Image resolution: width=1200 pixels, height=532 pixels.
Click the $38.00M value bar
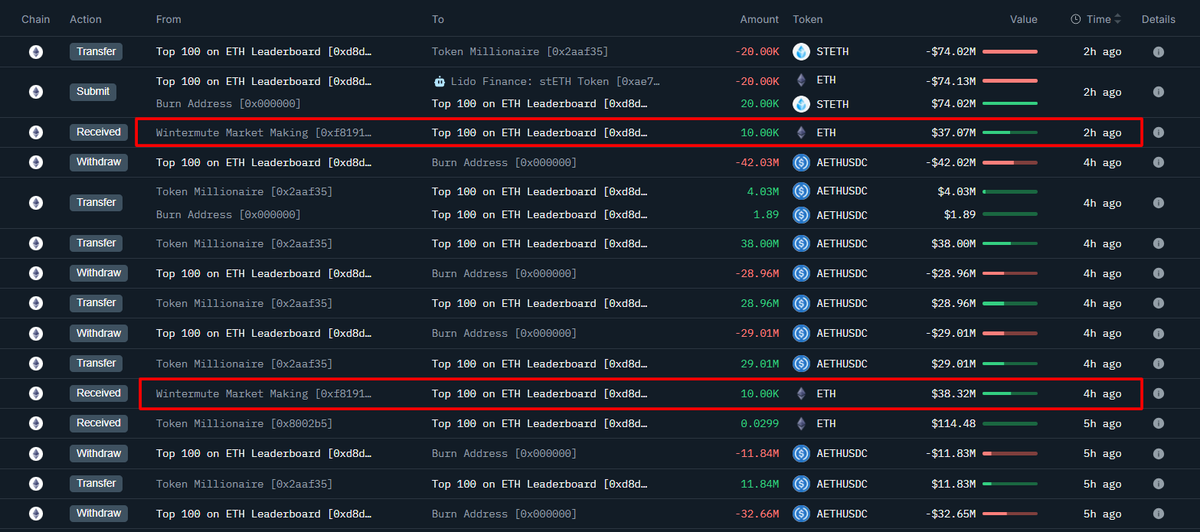pyautogui.click(x=1010, y=243)
